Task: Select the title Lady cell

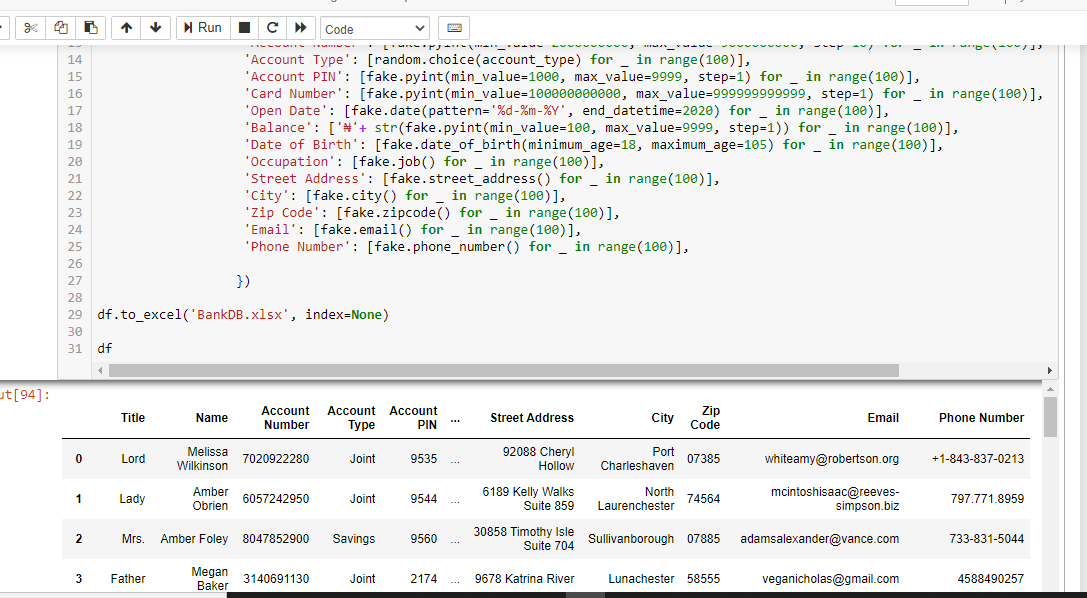Action: click(132, 499)
